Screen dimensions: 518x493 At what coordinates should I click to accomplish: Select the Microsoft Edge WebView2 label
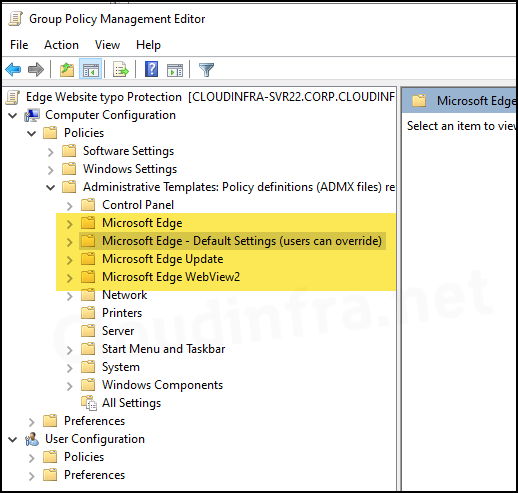click(171, 277)
